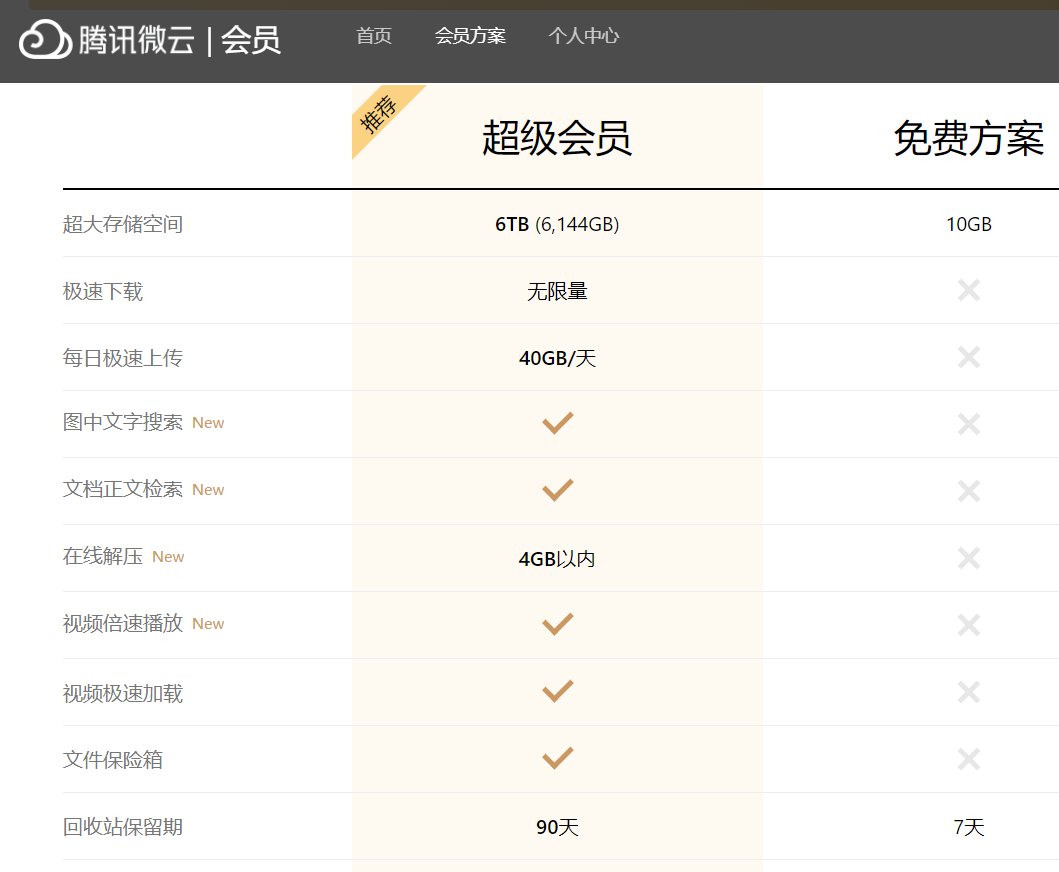The width and height of the screenshot is (1059, 872).
Task: Click the New tag beside 图中文字搜索
Action: click(x=208, y=423)
